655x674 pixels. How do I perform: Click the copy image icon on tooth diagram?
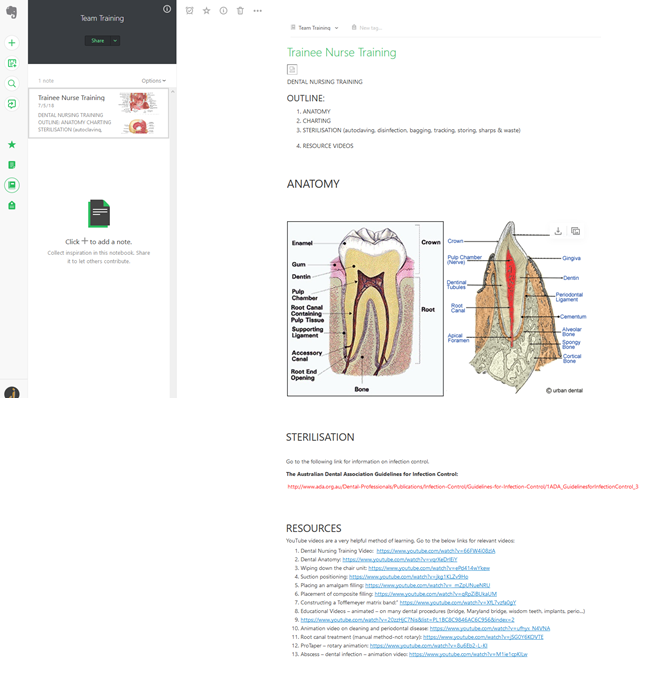click(x=575, y=231)
